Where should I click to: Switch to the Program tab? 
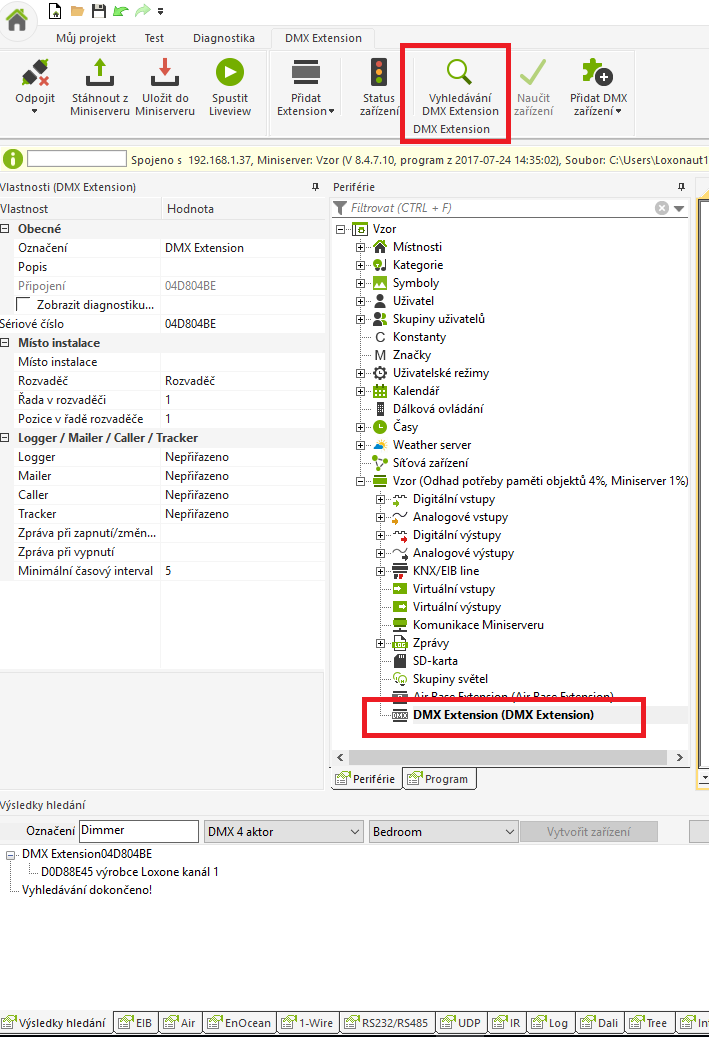tap(439, 779)
